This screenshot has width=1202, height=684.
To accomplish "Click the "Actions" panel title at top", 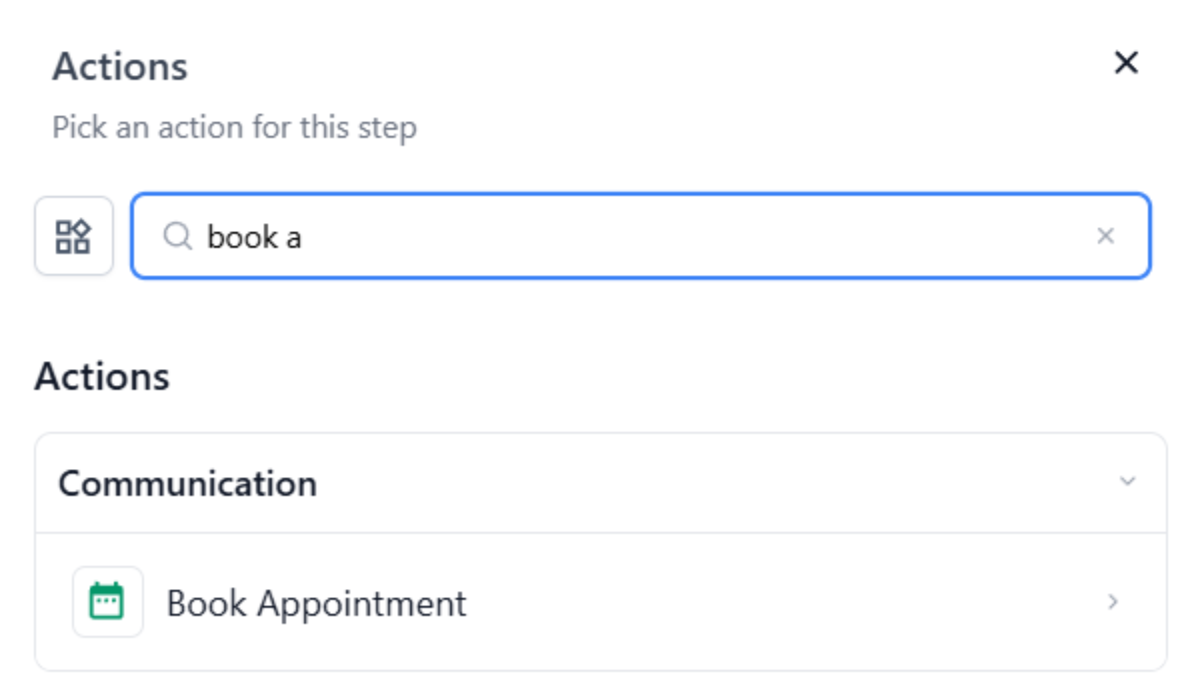I will click(x=120, y=67).
